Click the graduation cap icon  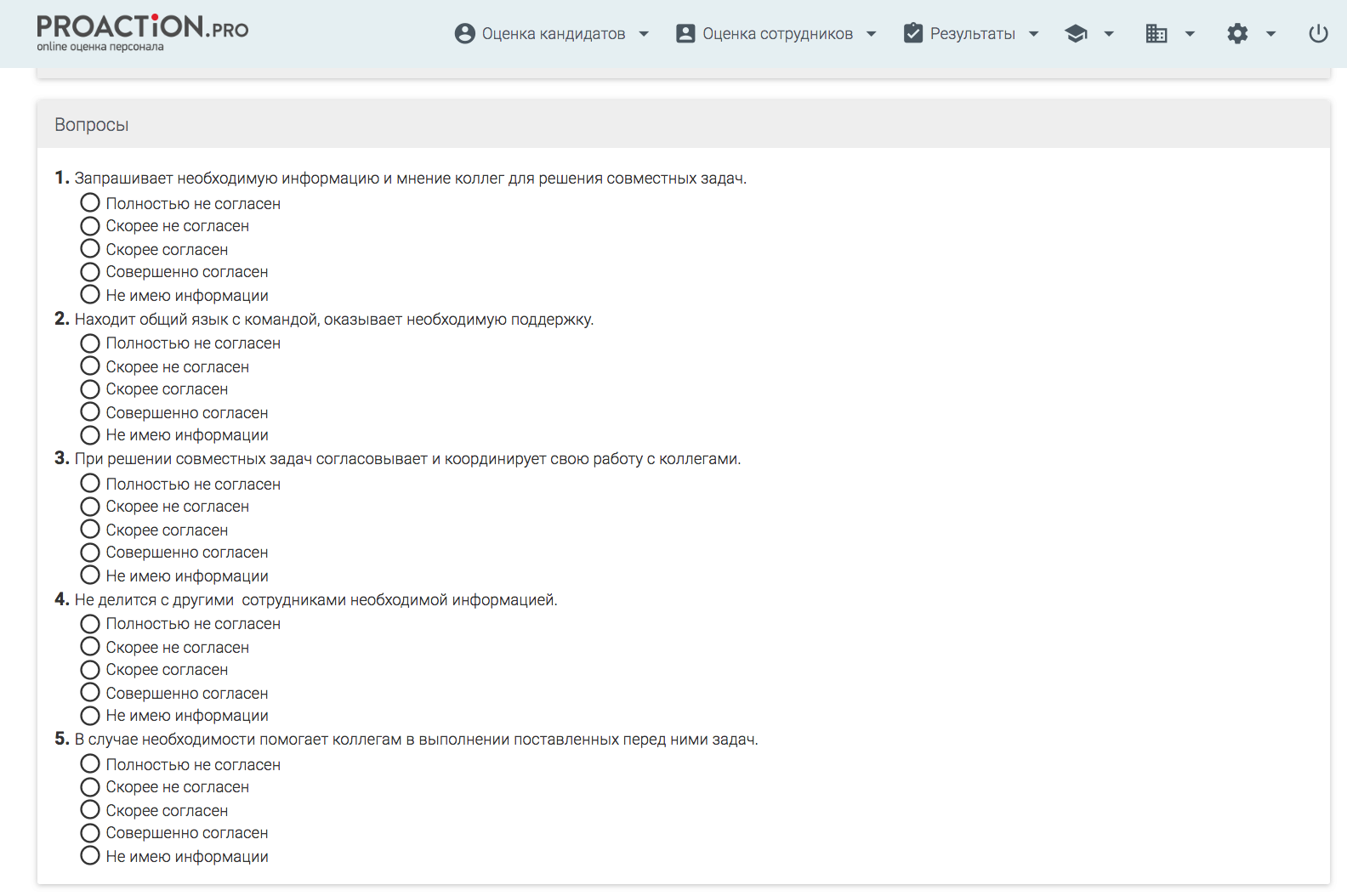(x=1076, y=33)
